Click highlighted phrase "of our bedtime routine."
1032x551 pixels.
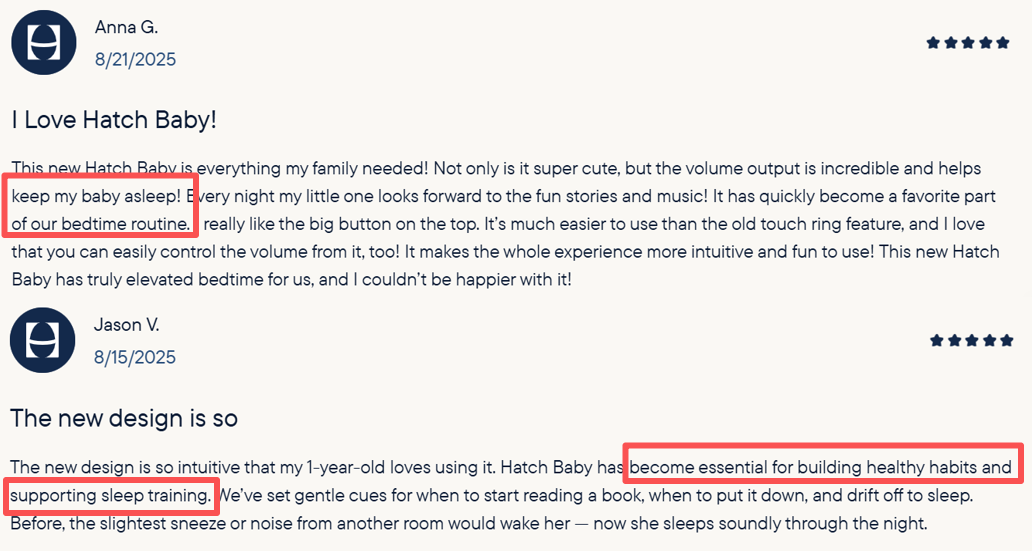pyautogui.click(x=100, y=223)
